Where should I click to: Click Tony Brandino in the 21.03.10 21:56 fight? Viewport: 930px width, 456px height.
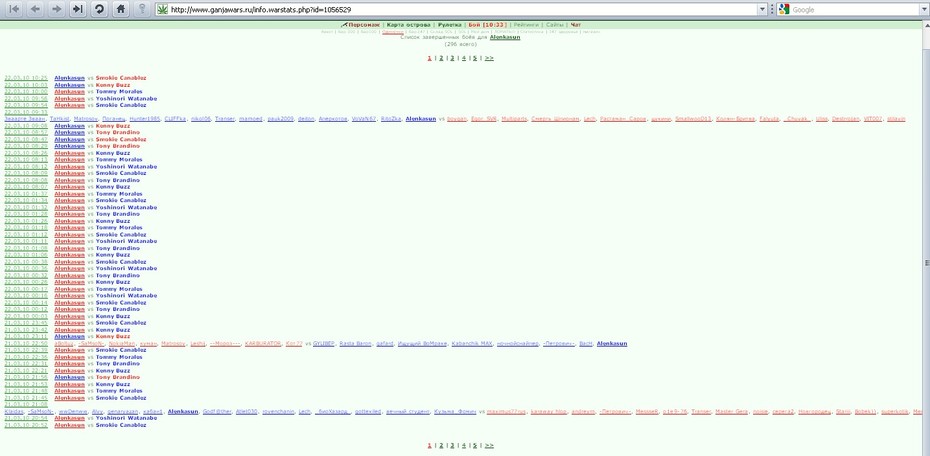[117, 377]
